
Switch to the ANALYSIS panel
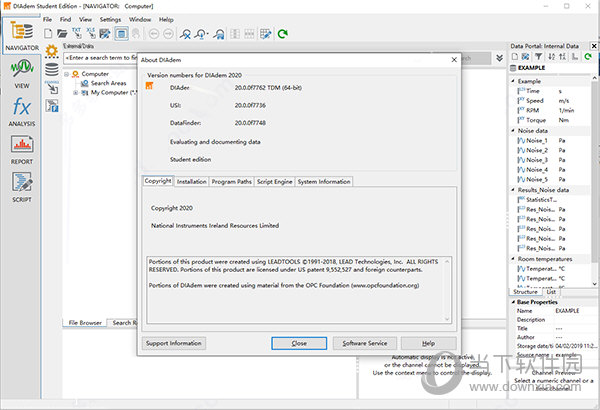21,111
